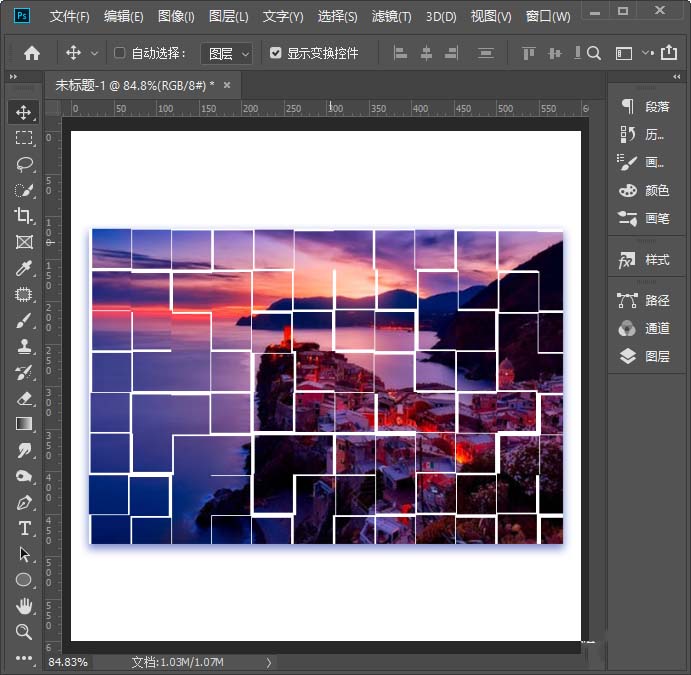Open the 选择(S) menu
Viewport: 691px width, 675px height.
(x=338, y=16)
